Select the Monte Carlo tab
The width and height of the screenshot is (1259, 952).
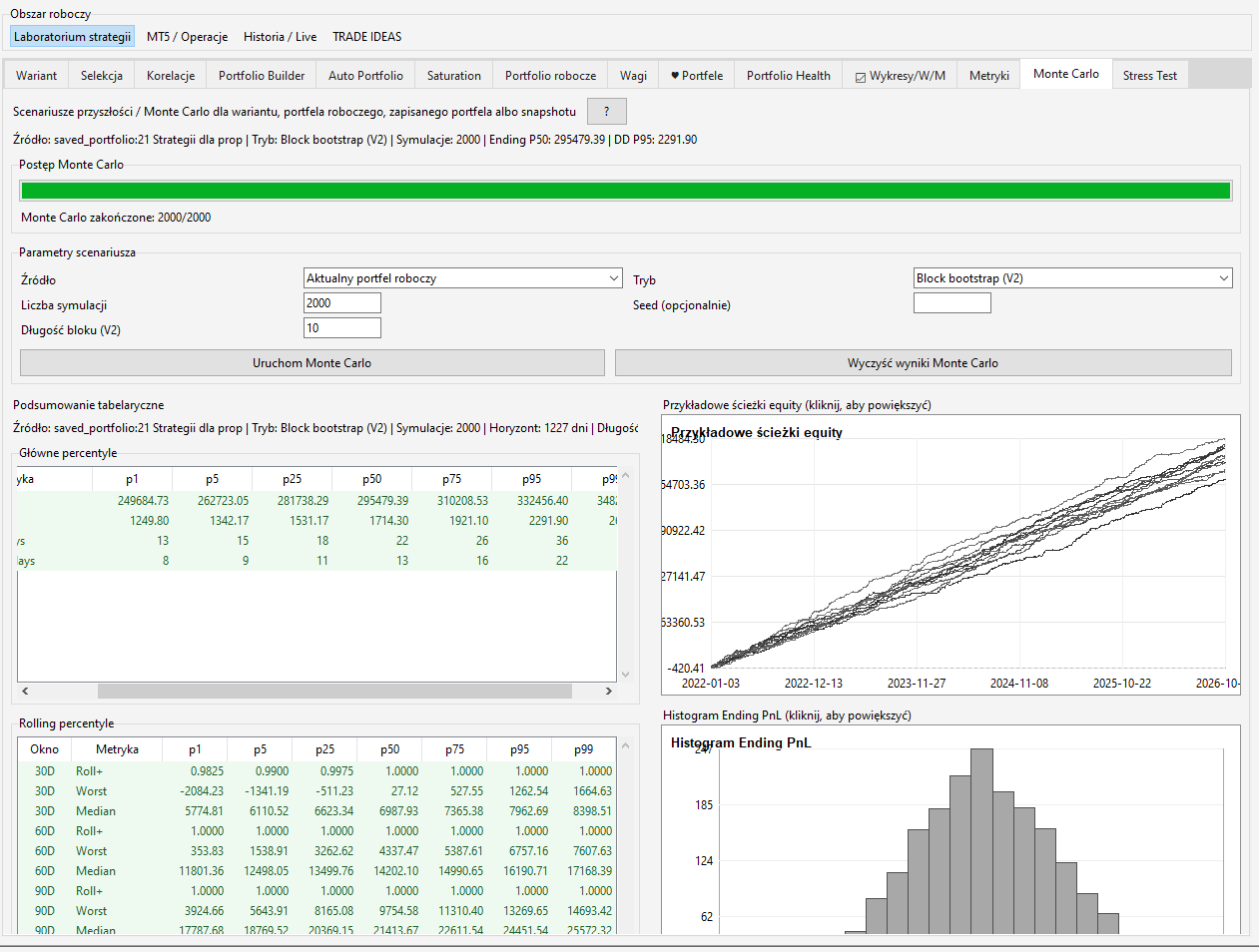(1066, 74)
